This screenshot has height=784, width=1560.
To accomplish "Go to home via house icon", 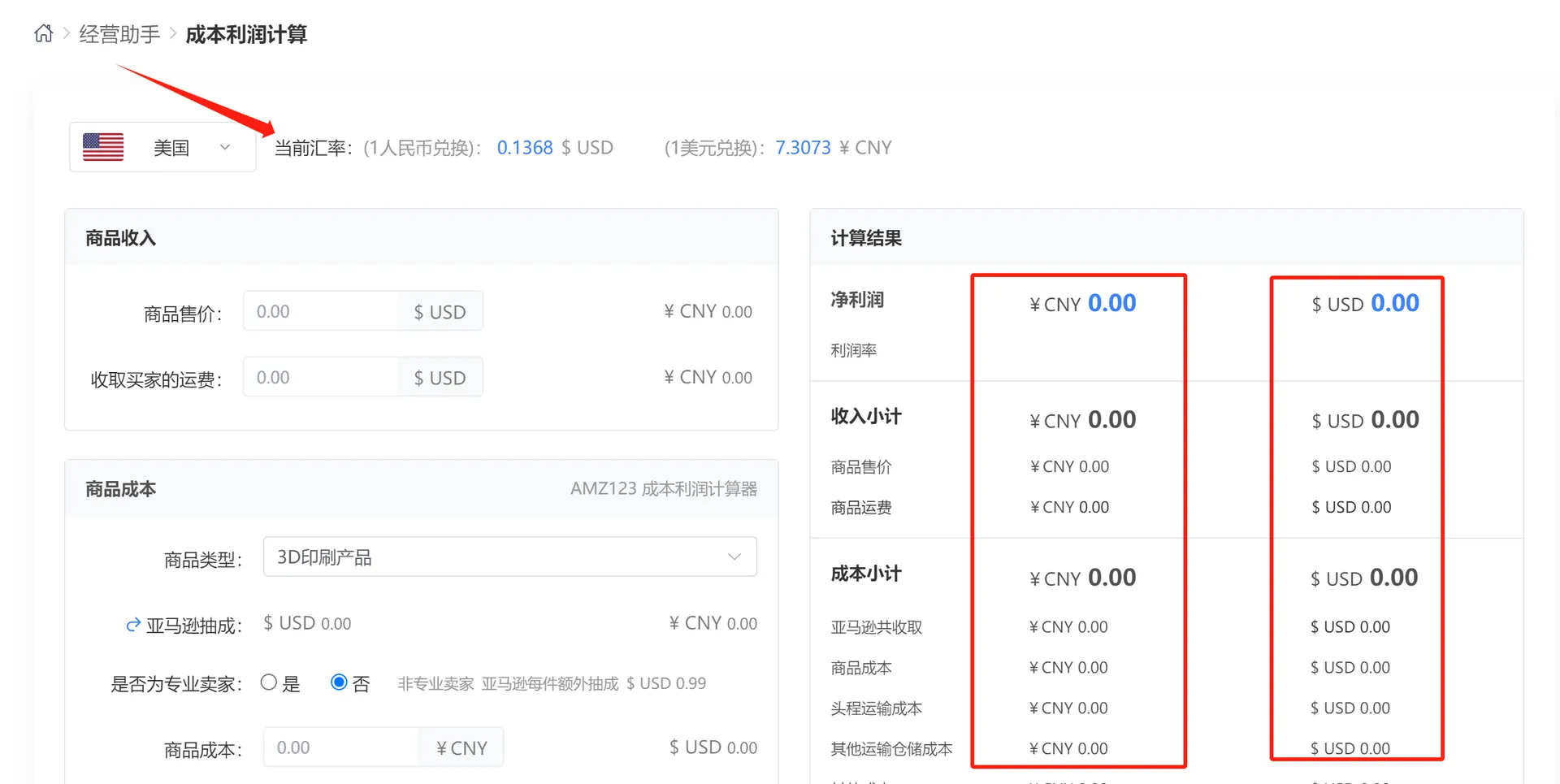I will (44, 33).
